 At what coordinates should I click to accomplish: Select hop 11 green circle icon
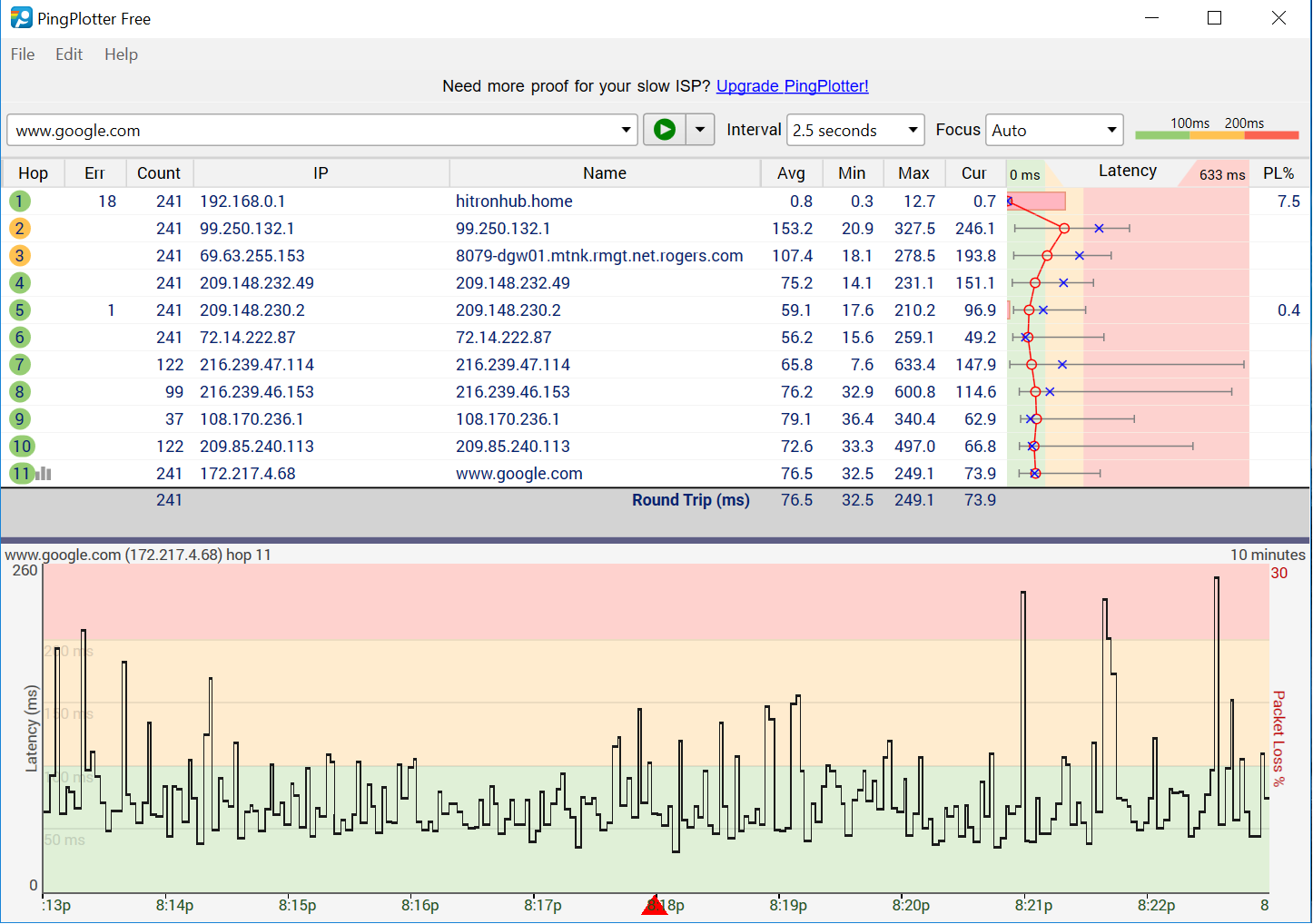[x=22, y=474]
